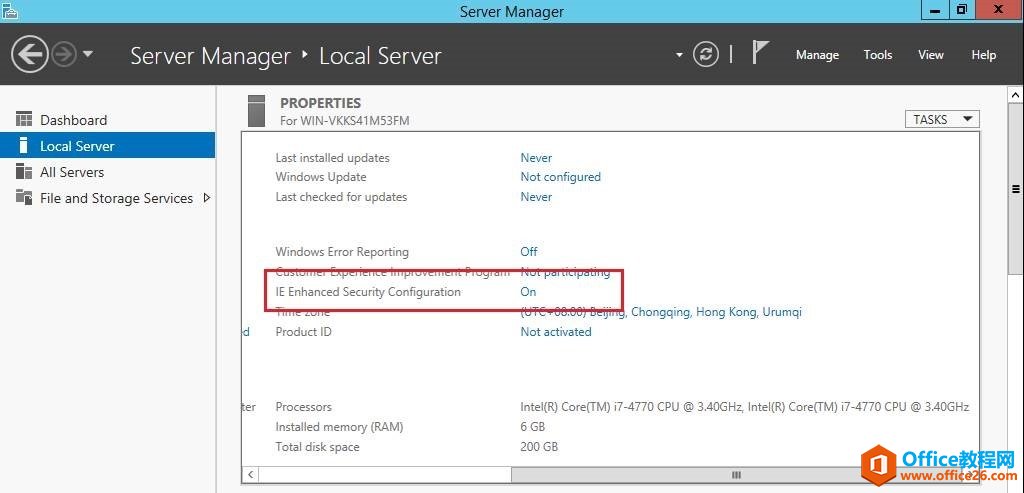Click the back navigation arrow
The image size is (1024, 493).
pyautogui.click(x=31, y=54)
